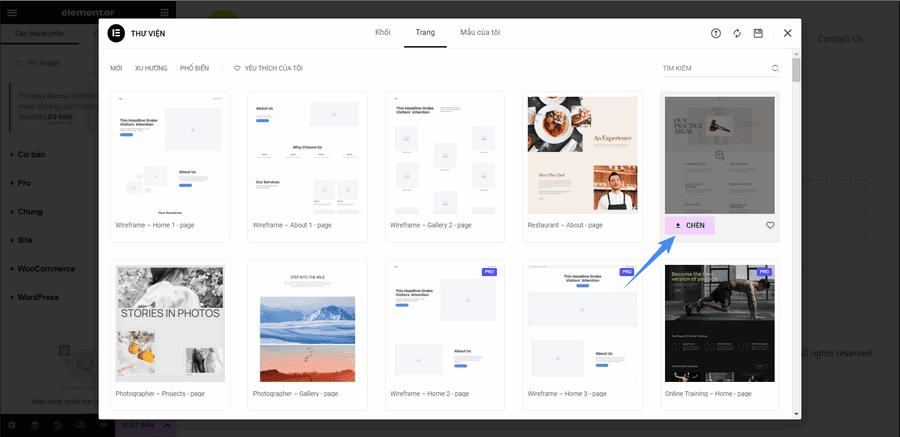This screenshot has width=900, height=437.
Task: Click PRO badge on Wireframe Home 2 card
Action: pyautogui.click(x=489, y=272)
